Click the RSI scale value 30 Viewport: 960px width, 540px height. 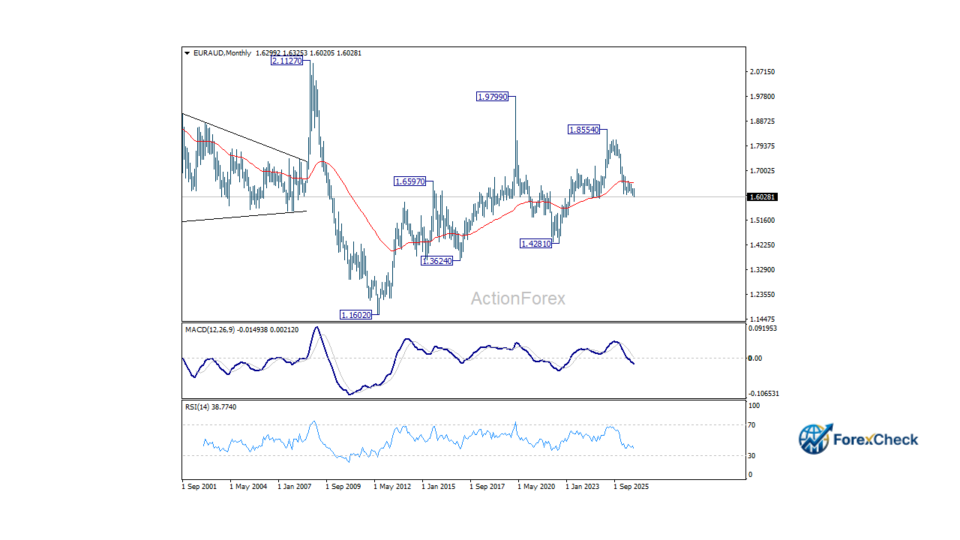point(752,456)
